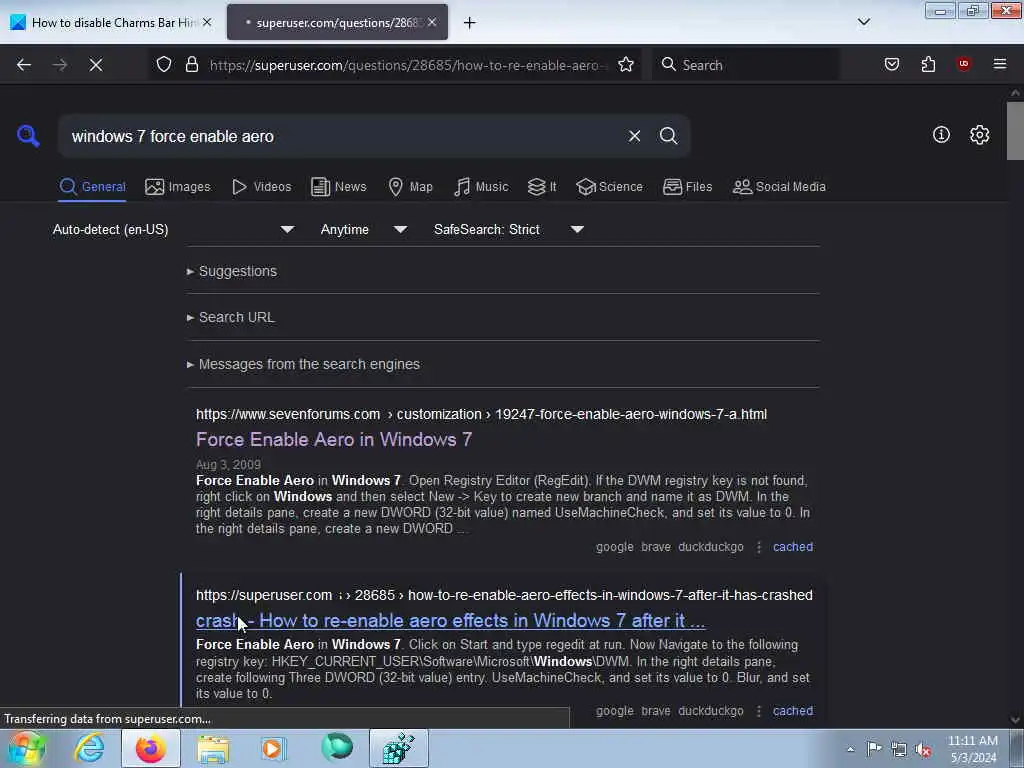Click the SearXNG magnifier logo

pos(28,136)
